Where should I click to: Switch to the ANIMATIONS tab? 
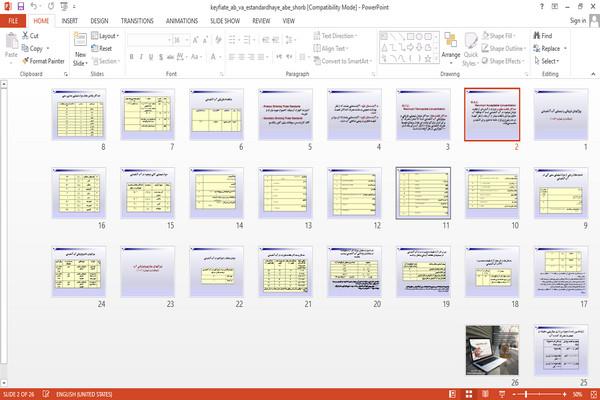(x=182, y=21)
